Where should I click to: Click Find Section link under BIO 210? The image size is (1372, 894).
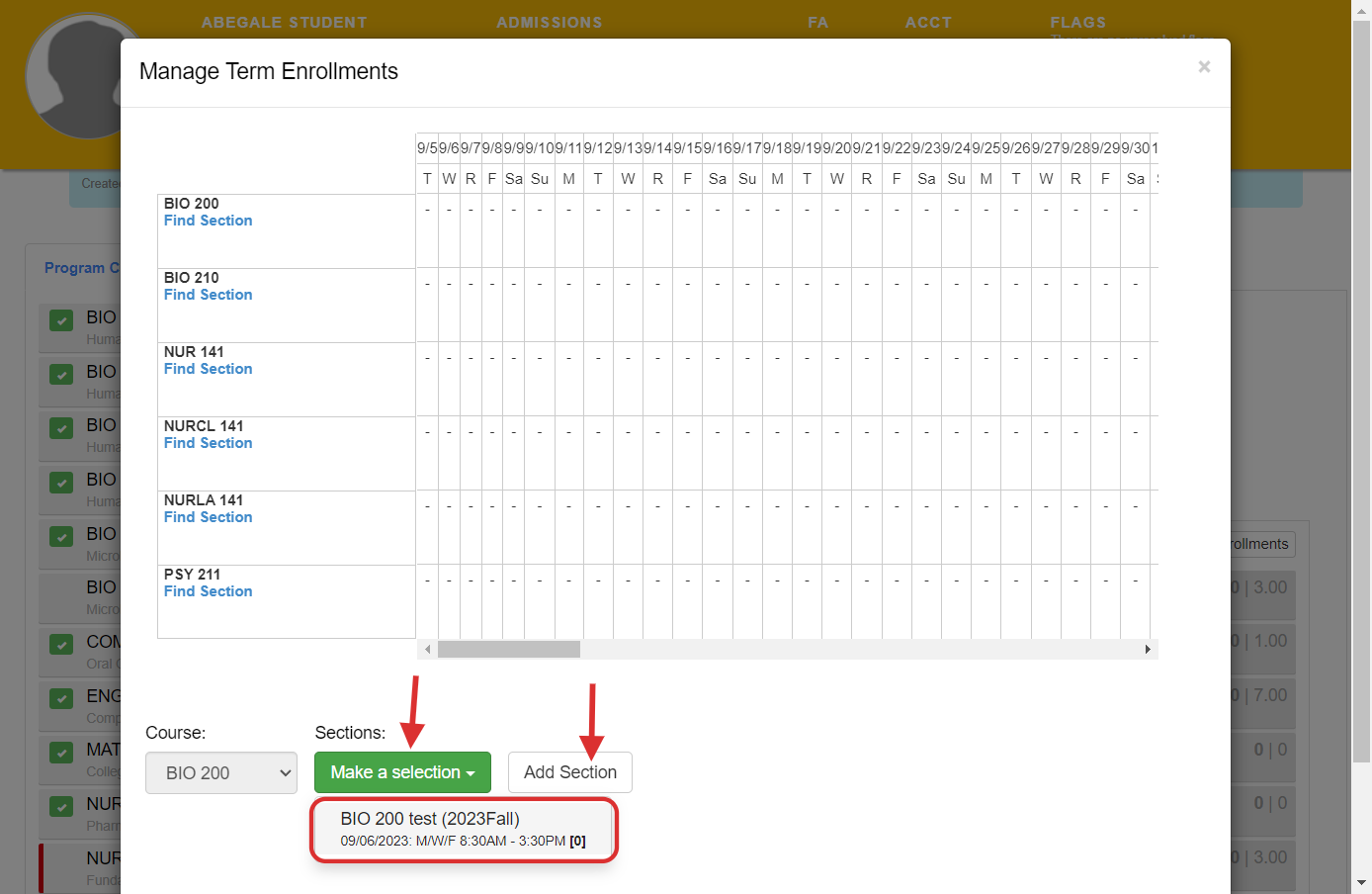click(x=208, y=295)
